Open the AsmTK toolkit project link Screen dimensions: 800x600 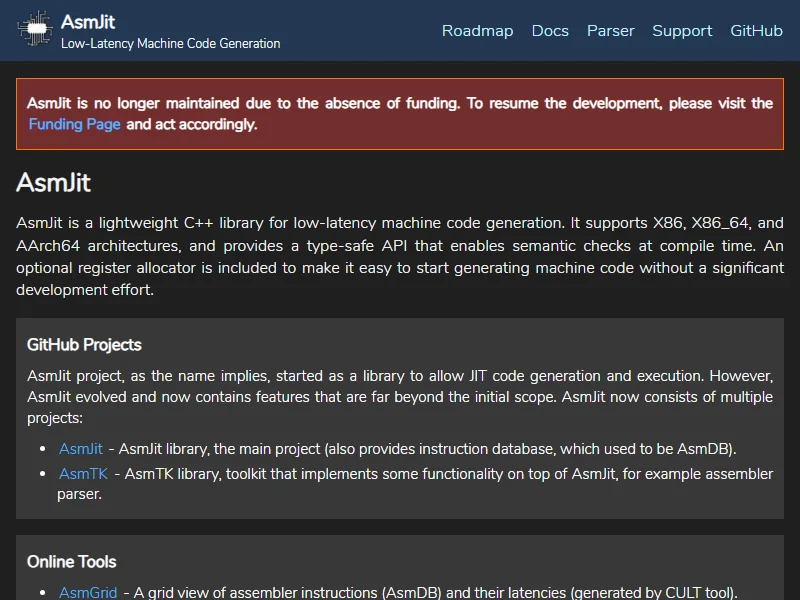click(x=83, y=474)
